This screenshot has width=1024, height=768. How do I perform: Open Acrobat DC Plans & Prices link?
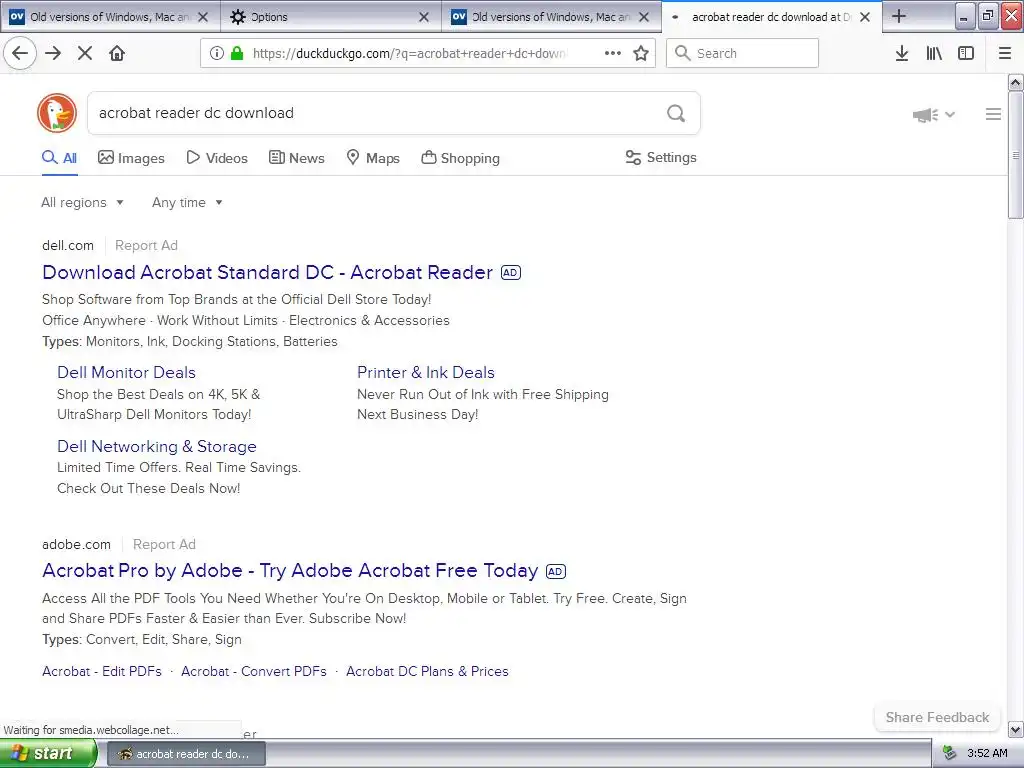[x=427, y=671]
